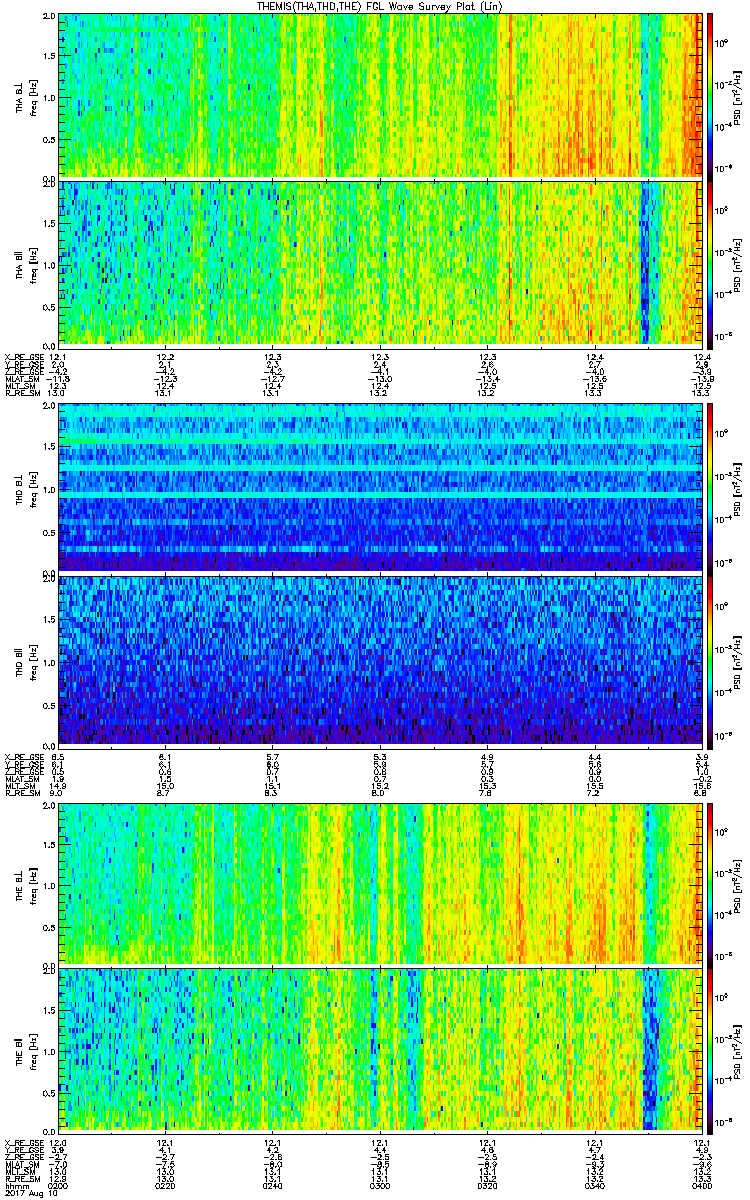This screenshot has height=1200, width=750.
Task: Click the 1.5 frequency tick on THE BL
Action: [x=49, y=844]
